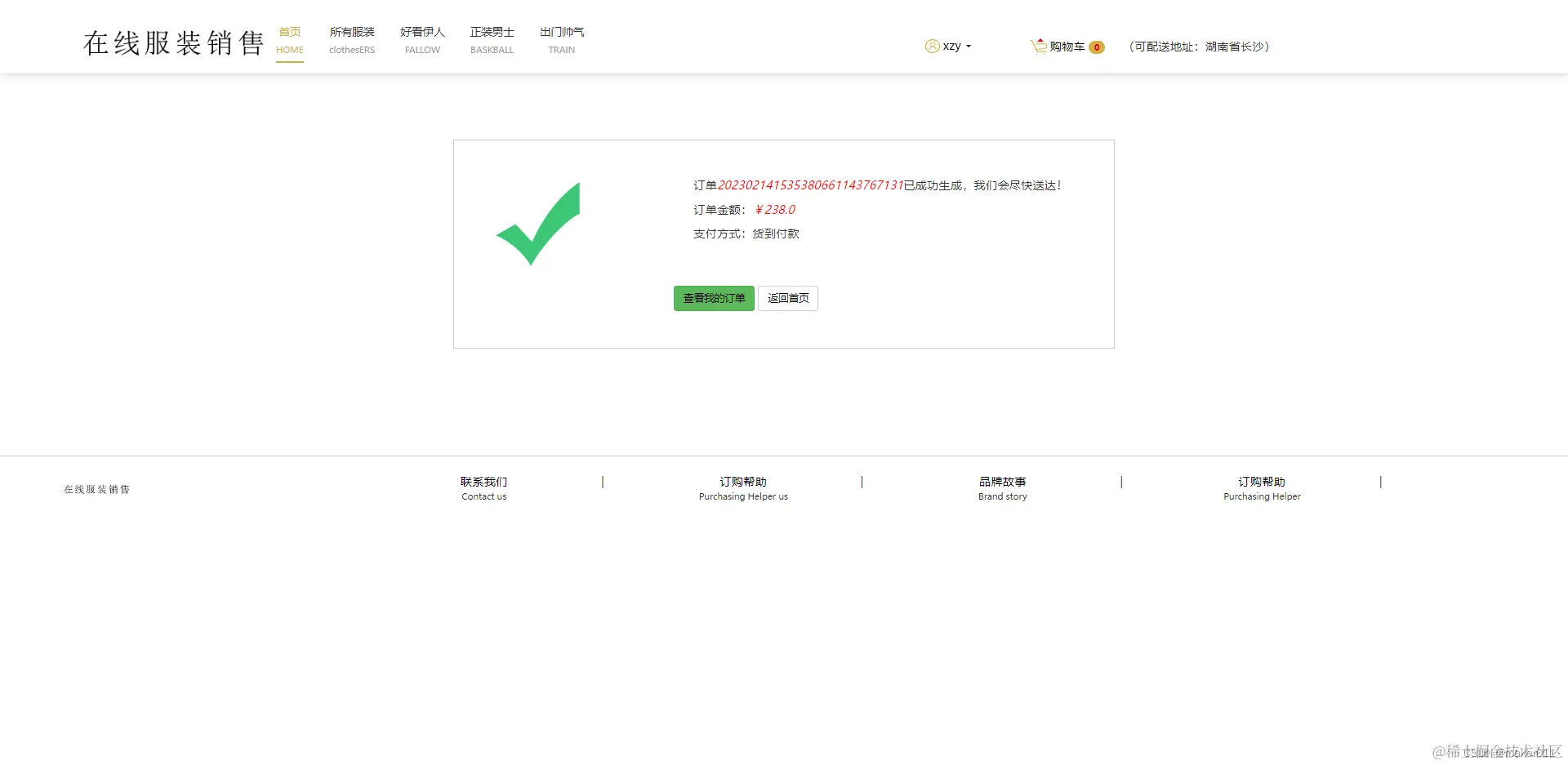
Task: Select the 正装男士 BASKBALL menu item
Action: 491,39
